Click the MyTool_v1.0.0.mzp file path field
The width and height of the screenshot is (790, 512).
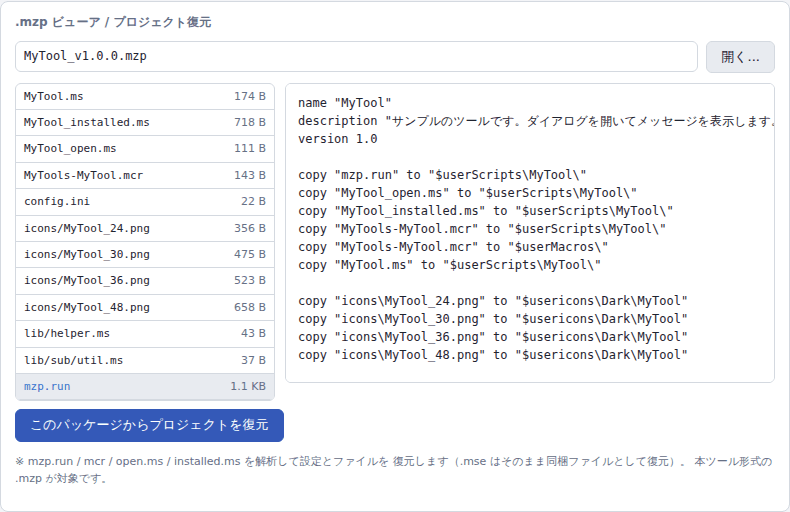356,56
